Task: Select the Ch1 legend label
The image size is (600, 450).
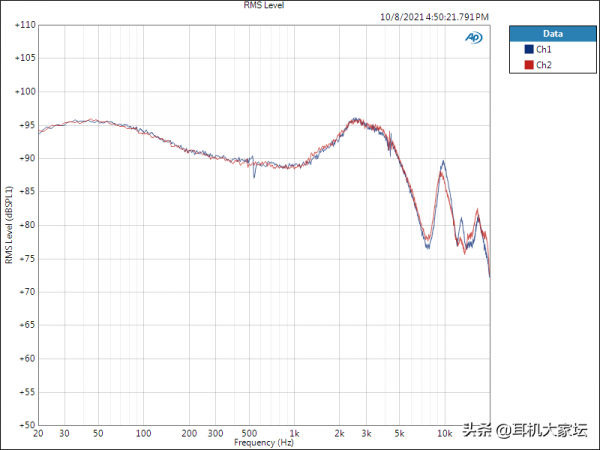Action: [544, 49]
